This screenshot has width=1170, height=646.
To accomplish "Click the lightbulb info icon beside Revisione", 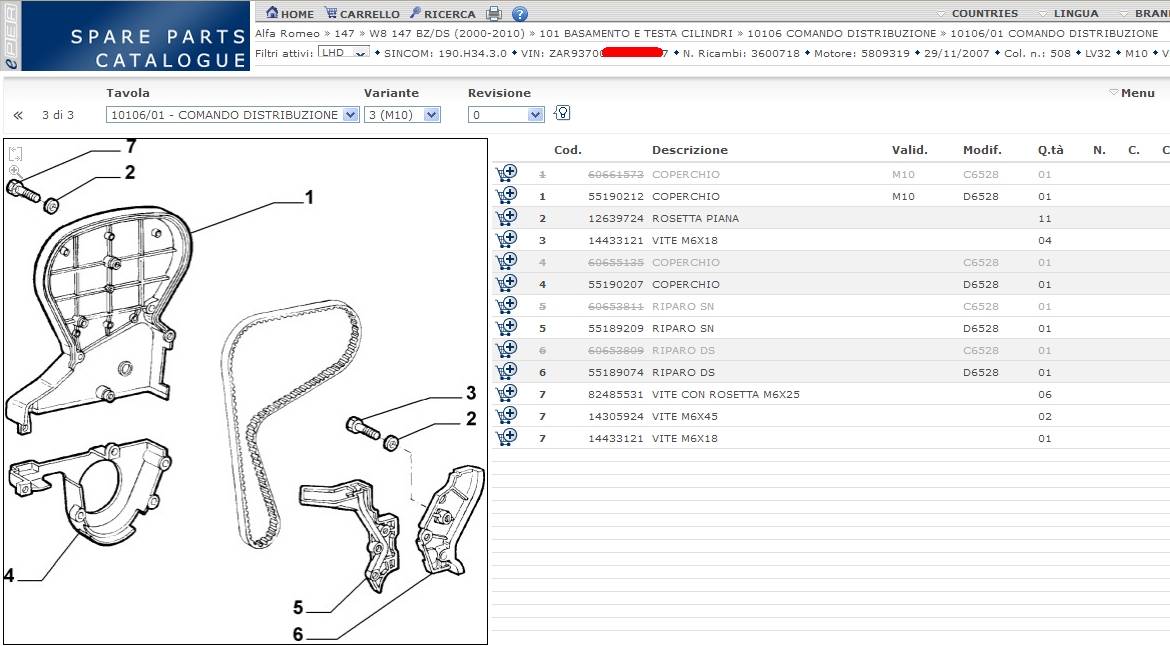I will 563,113.
